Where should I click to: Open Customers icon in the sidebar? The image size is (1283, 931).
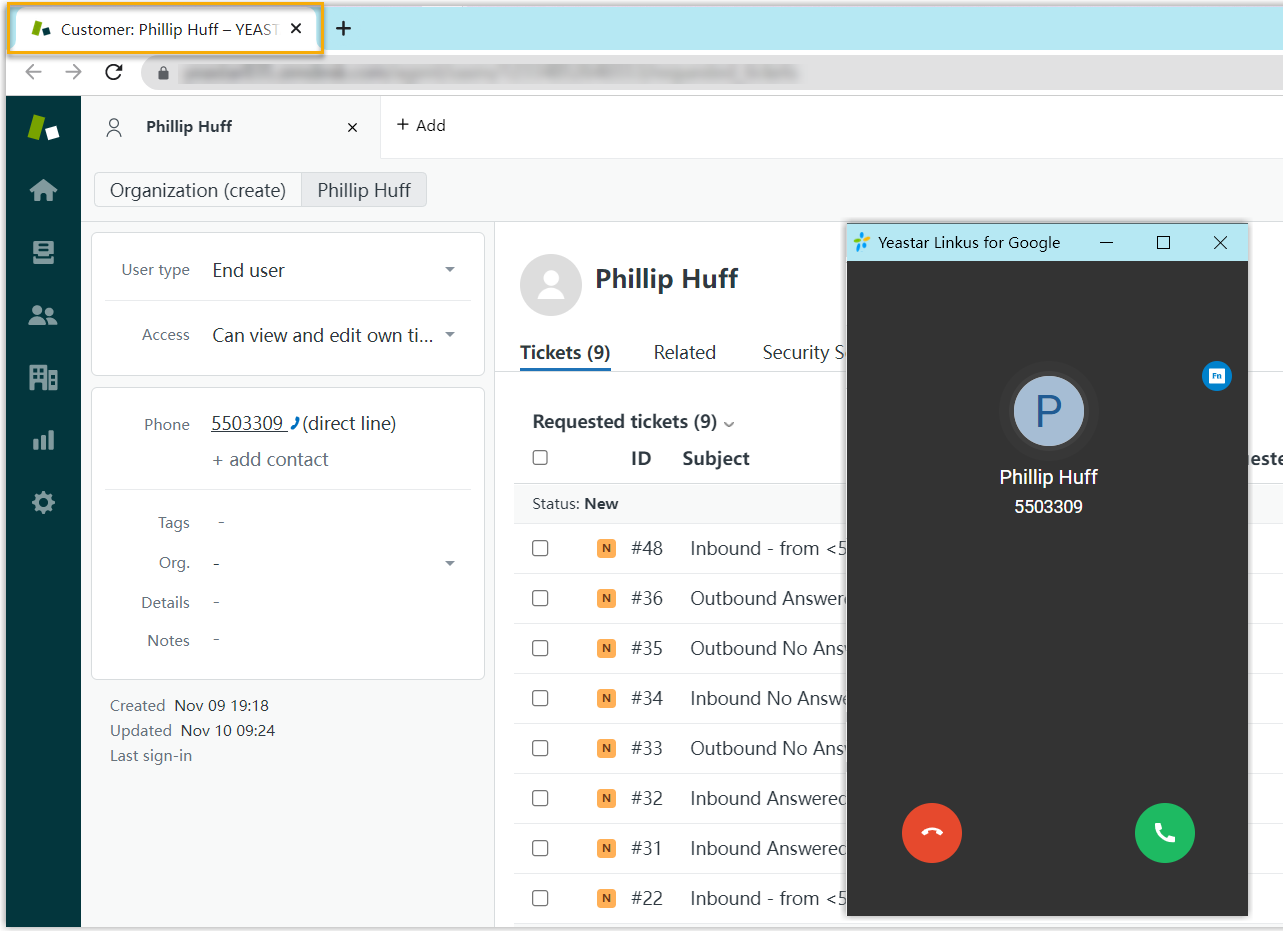(x=43, y=316)
